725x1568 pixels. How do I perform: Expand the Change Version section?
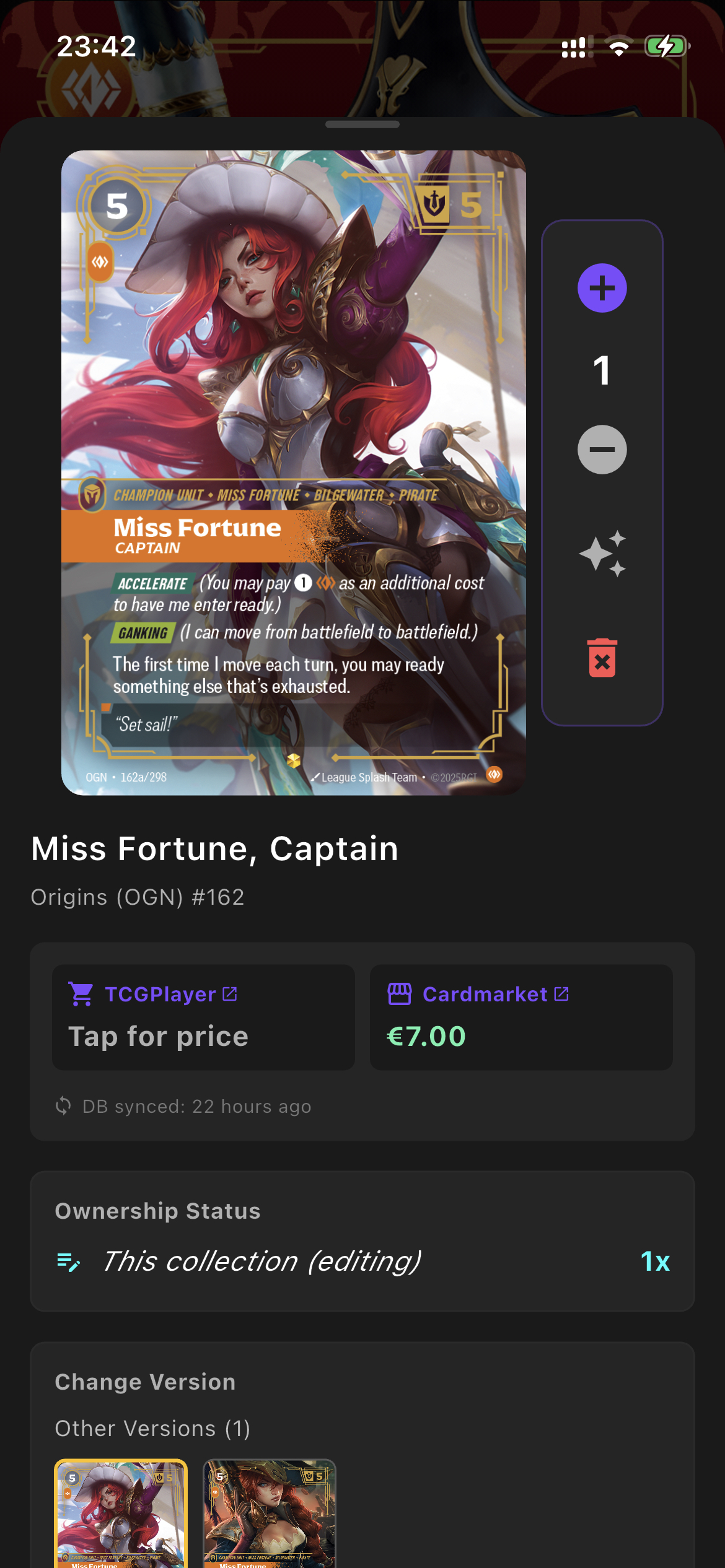[144, 1380]
